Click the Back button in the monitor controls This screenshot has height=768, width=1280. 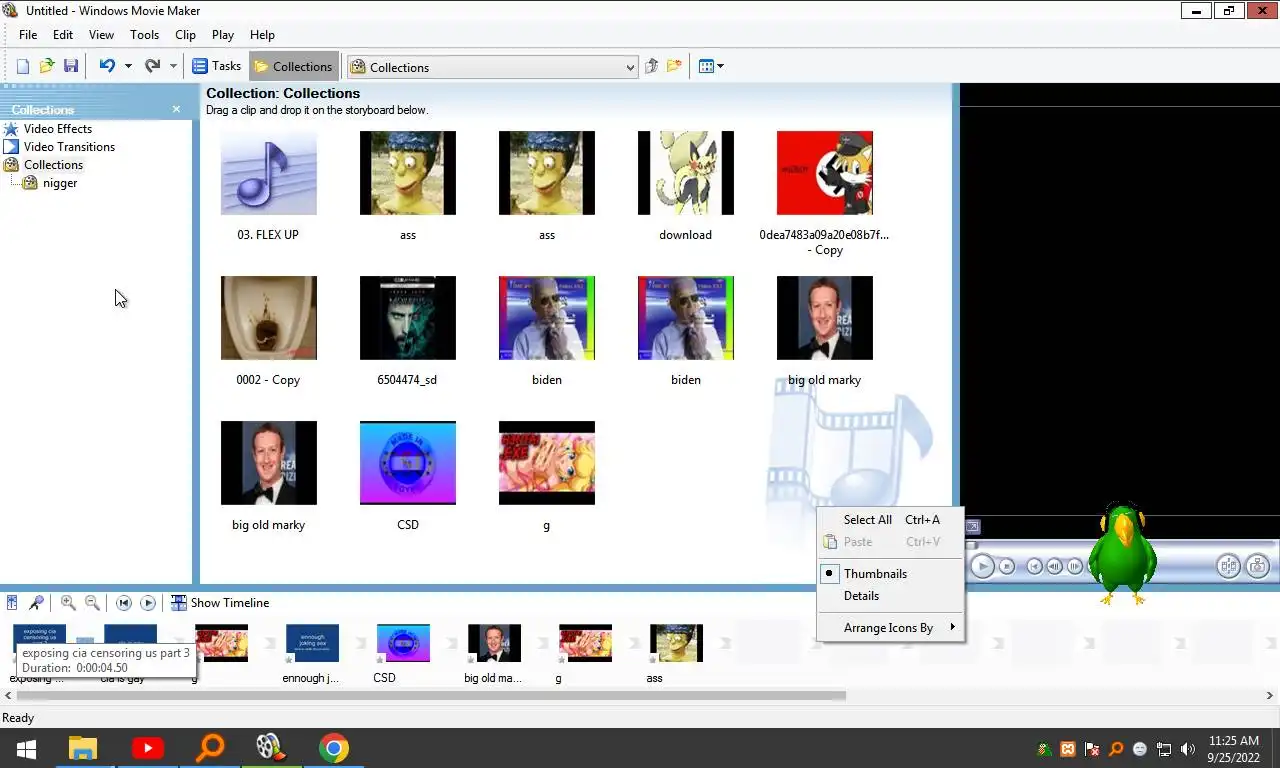coord(1035,566)
